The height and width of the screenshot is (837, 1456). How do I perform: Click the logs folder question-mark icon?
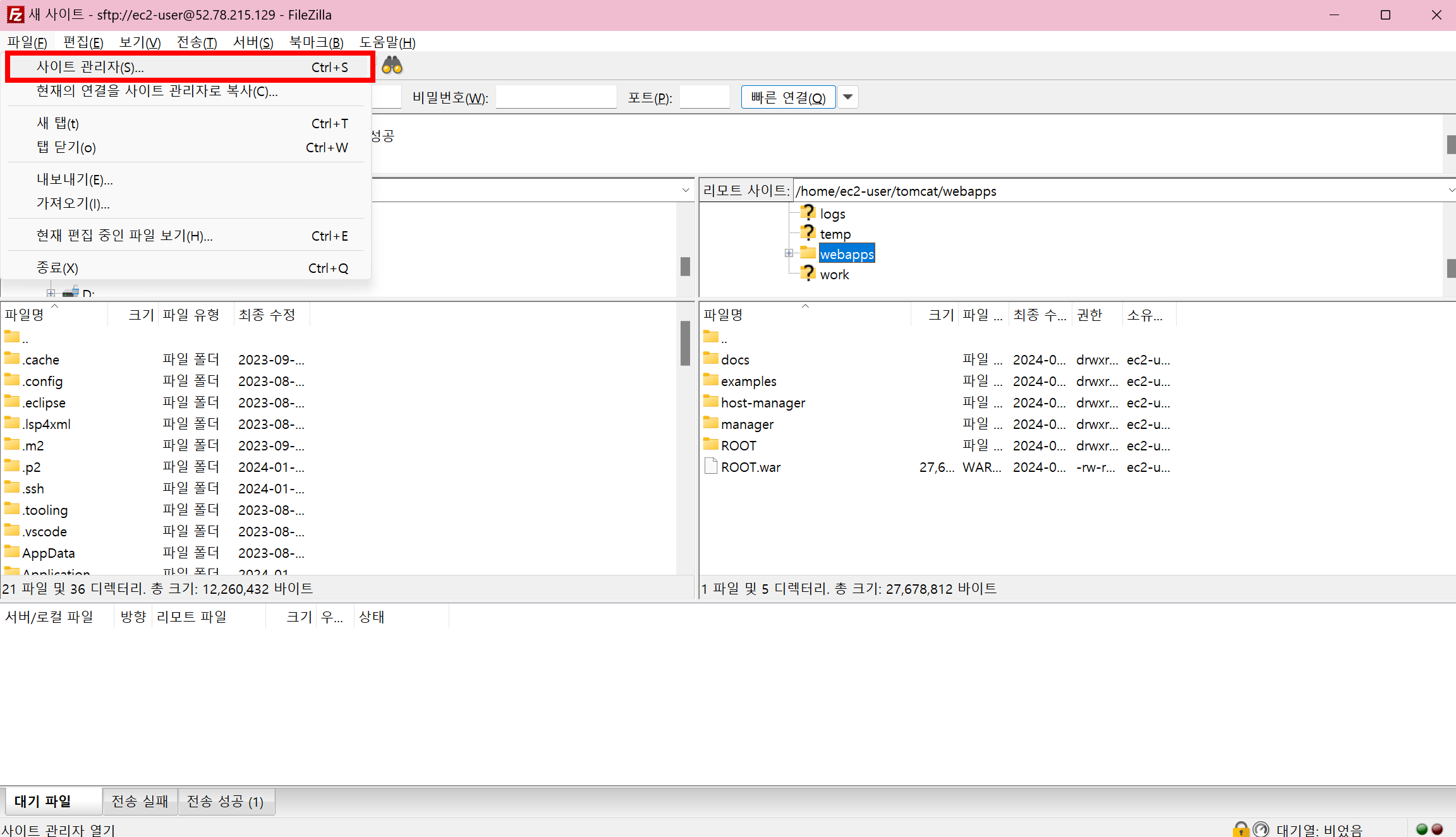click(x=808, y=213)
